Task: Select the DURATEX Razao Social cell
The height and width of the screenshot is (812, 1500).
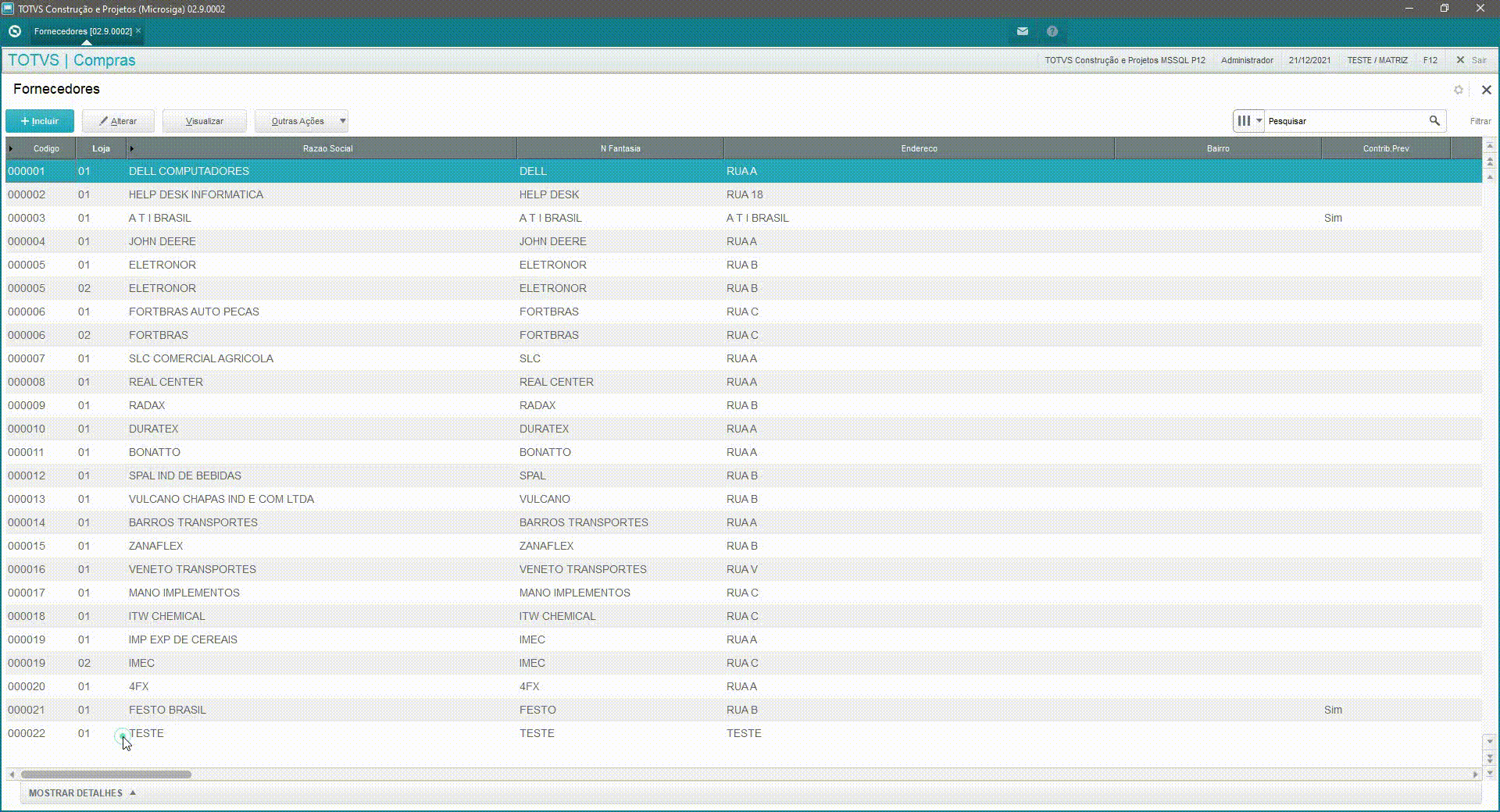Action: coord(321,429)
